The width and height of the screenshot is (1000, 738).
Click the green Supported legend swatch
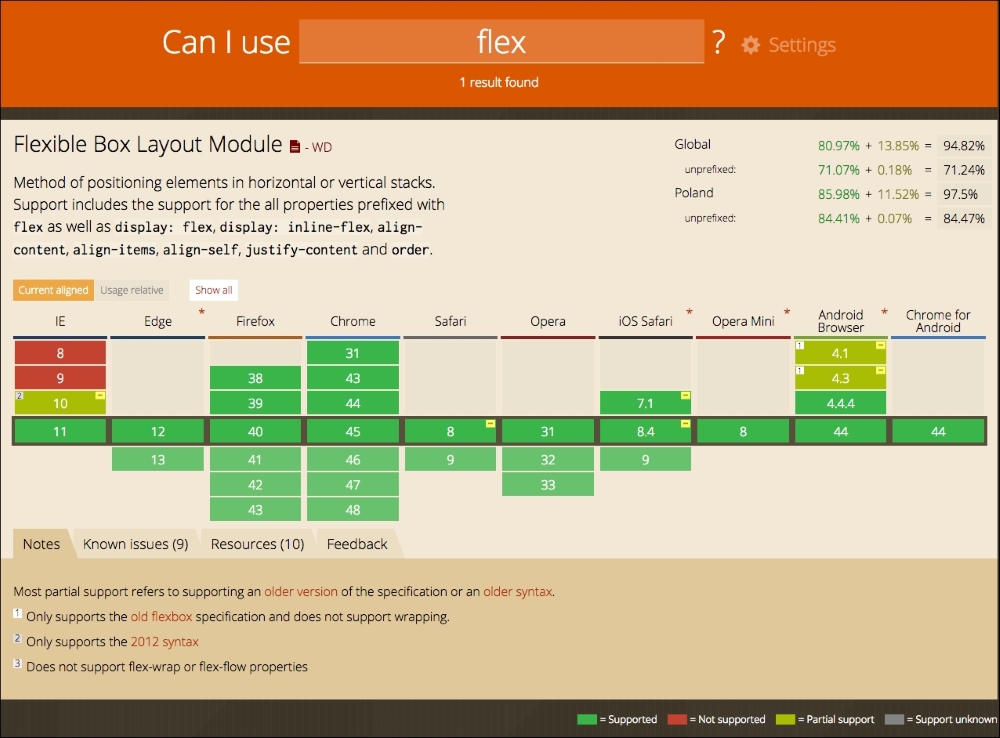[x=587, y=720]
